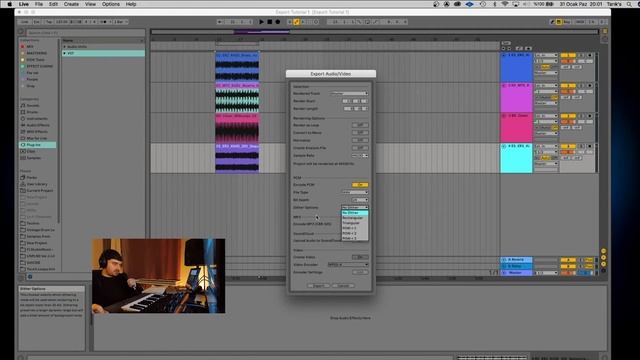This screenshot has height=360, width=640.
Task: Click the Bluetooth icon in menu bar
Action: coord(495,4)
